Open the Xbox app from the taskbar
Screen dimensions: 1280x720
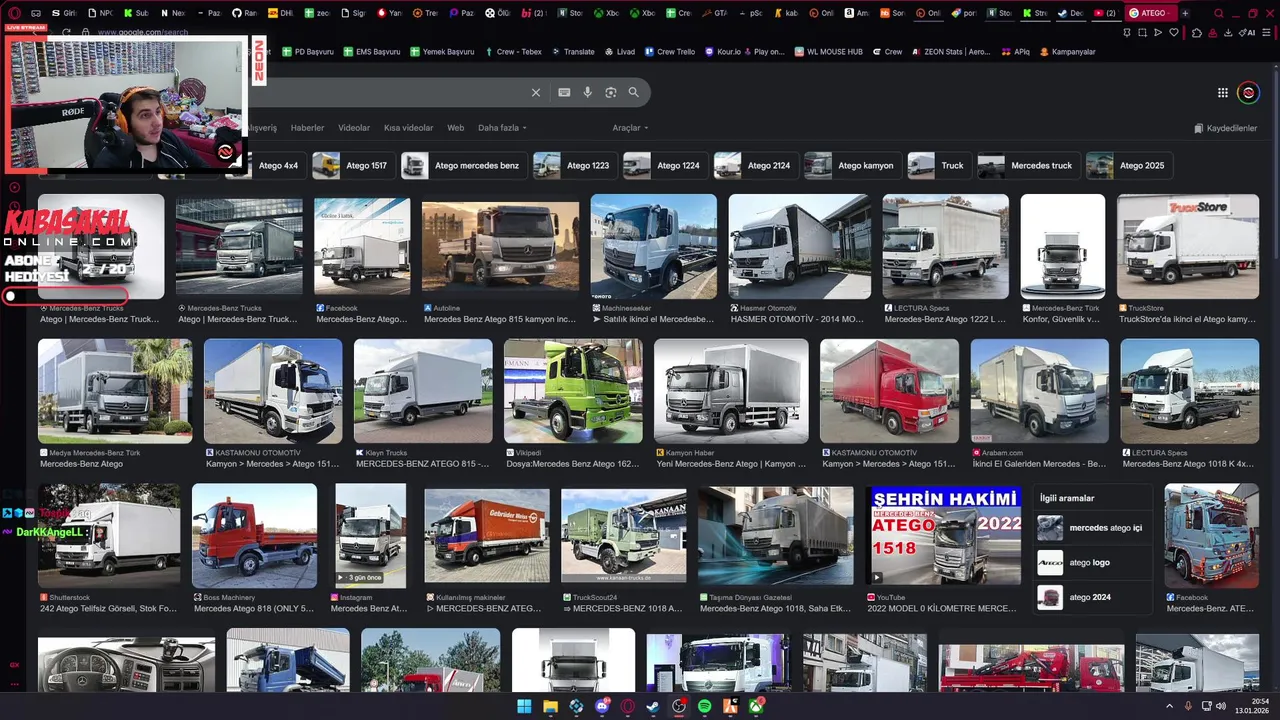pos(757,706)
